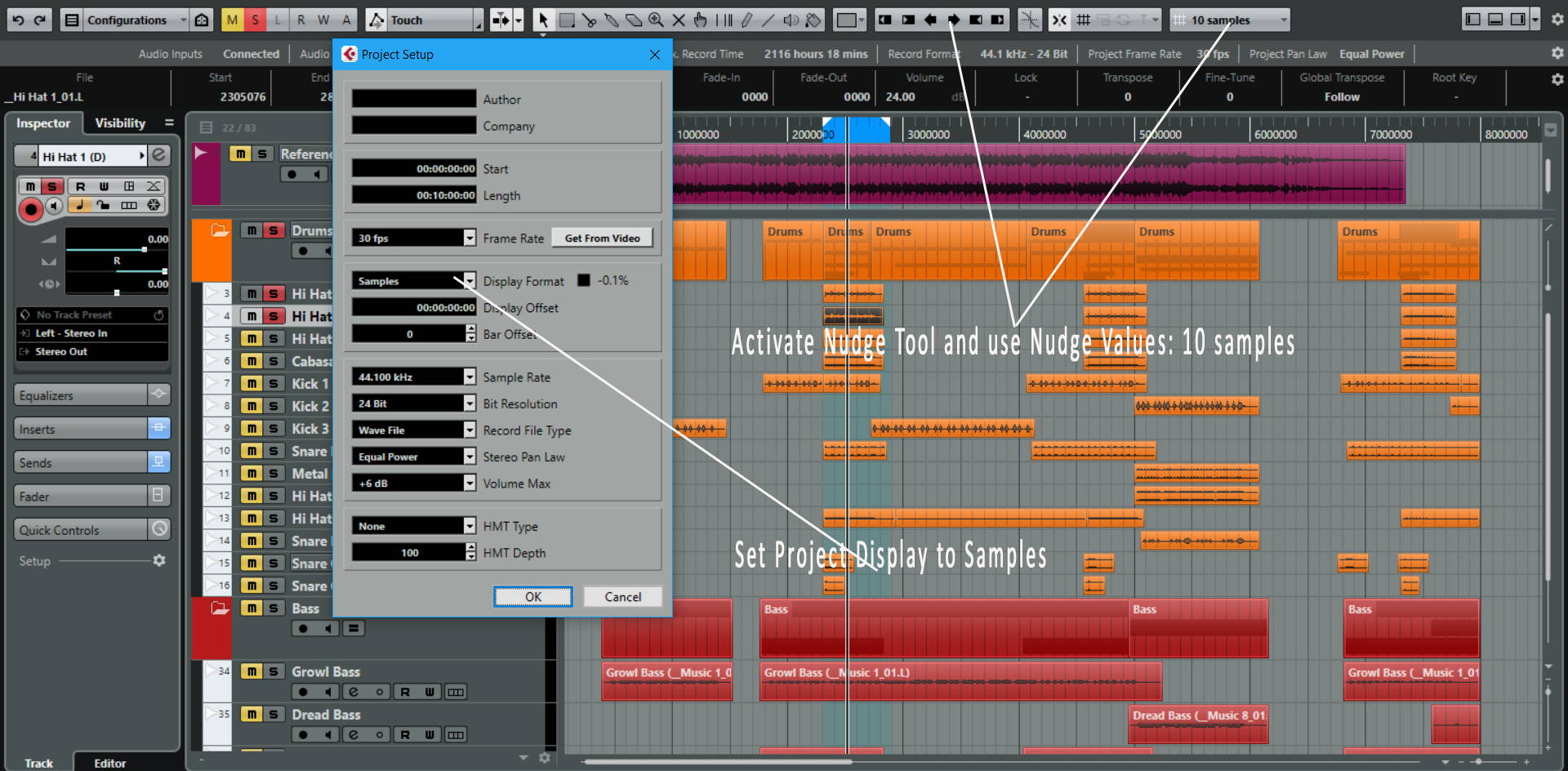Click the project Length time field

[x=414, y=195]
